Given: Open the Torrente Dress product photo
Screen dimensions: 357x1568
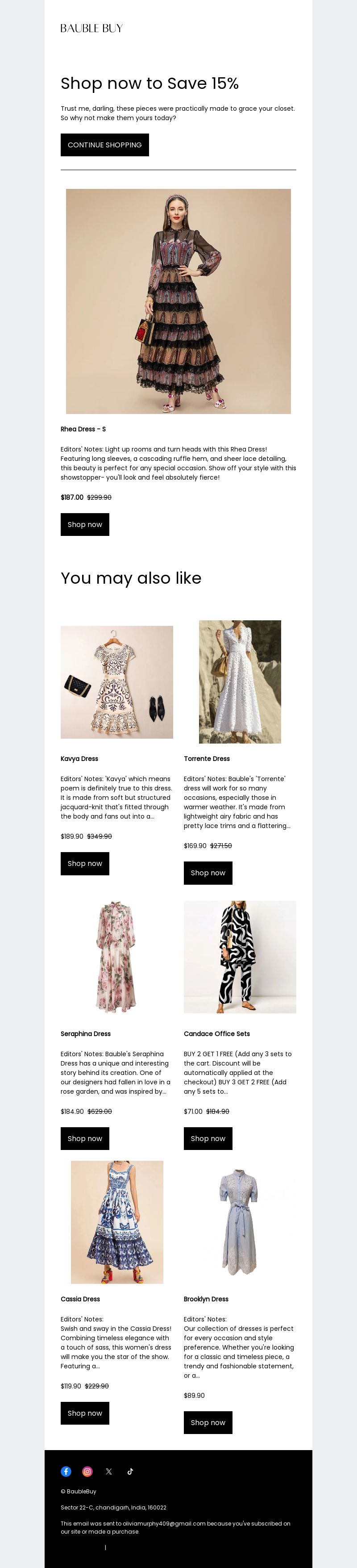Looking at the screenshot, I should click(240, 682).
